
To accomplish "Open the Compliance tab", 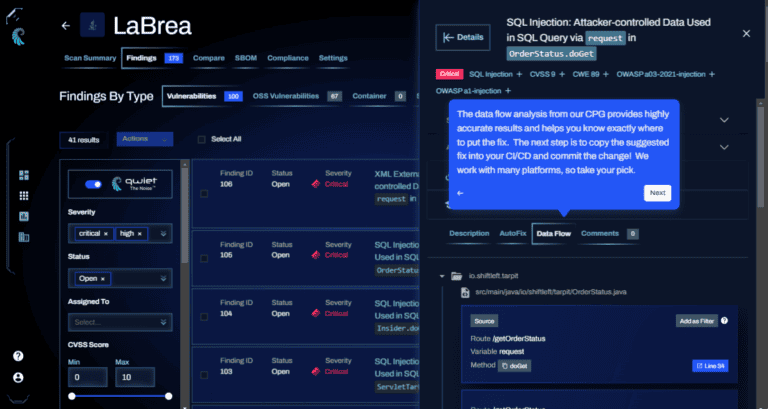I will click(x=288, y=58).
